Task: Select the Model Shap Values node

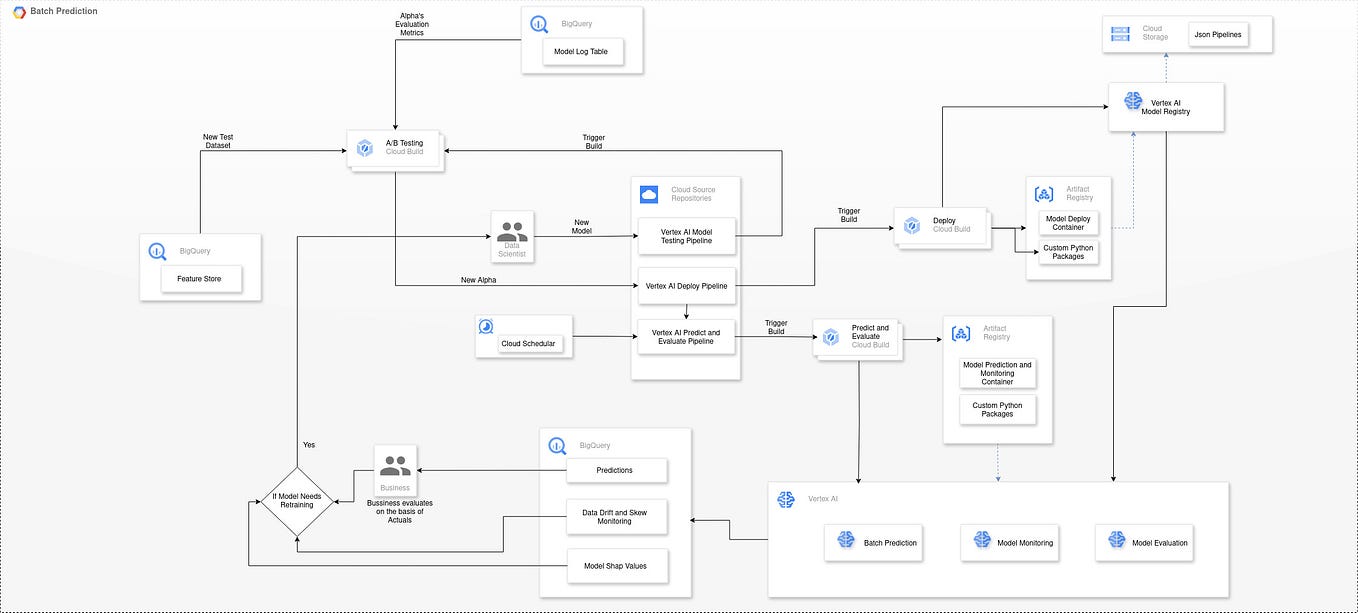Action: click(617, 565)
